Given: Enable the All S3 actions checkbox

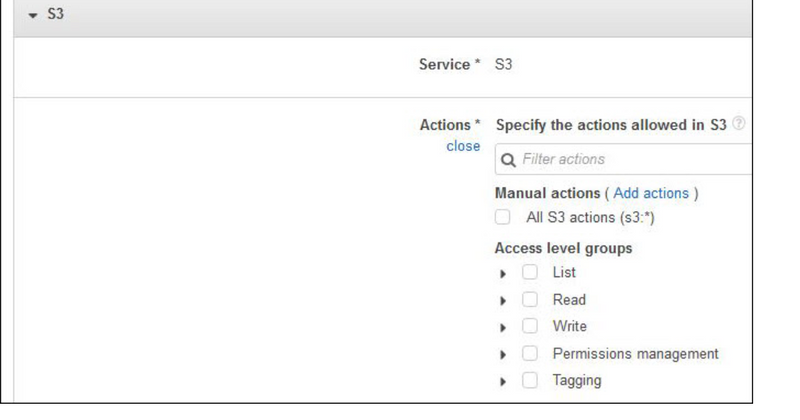Looking at the screenshot, I should 503,217.
